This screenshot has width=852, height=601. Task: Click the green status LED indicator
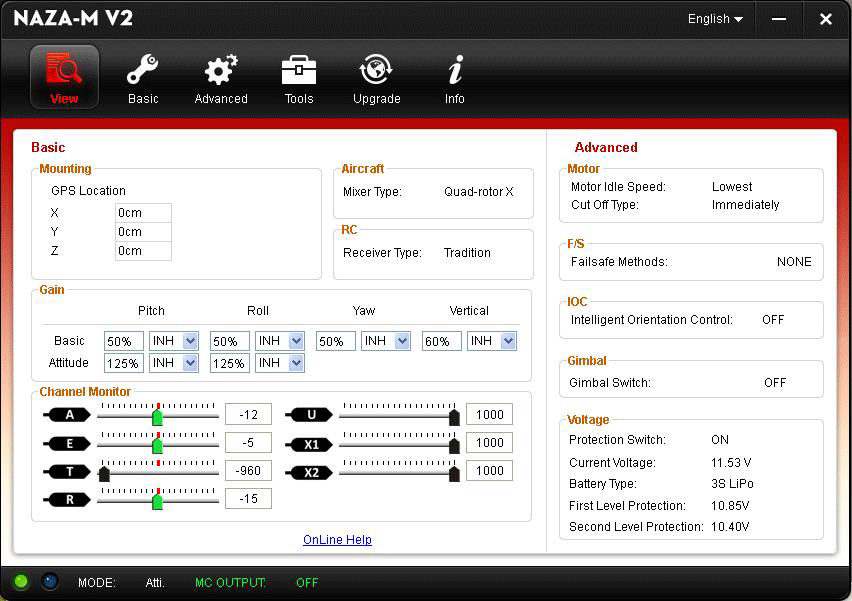pyautogui.click(x=21, y=581)
